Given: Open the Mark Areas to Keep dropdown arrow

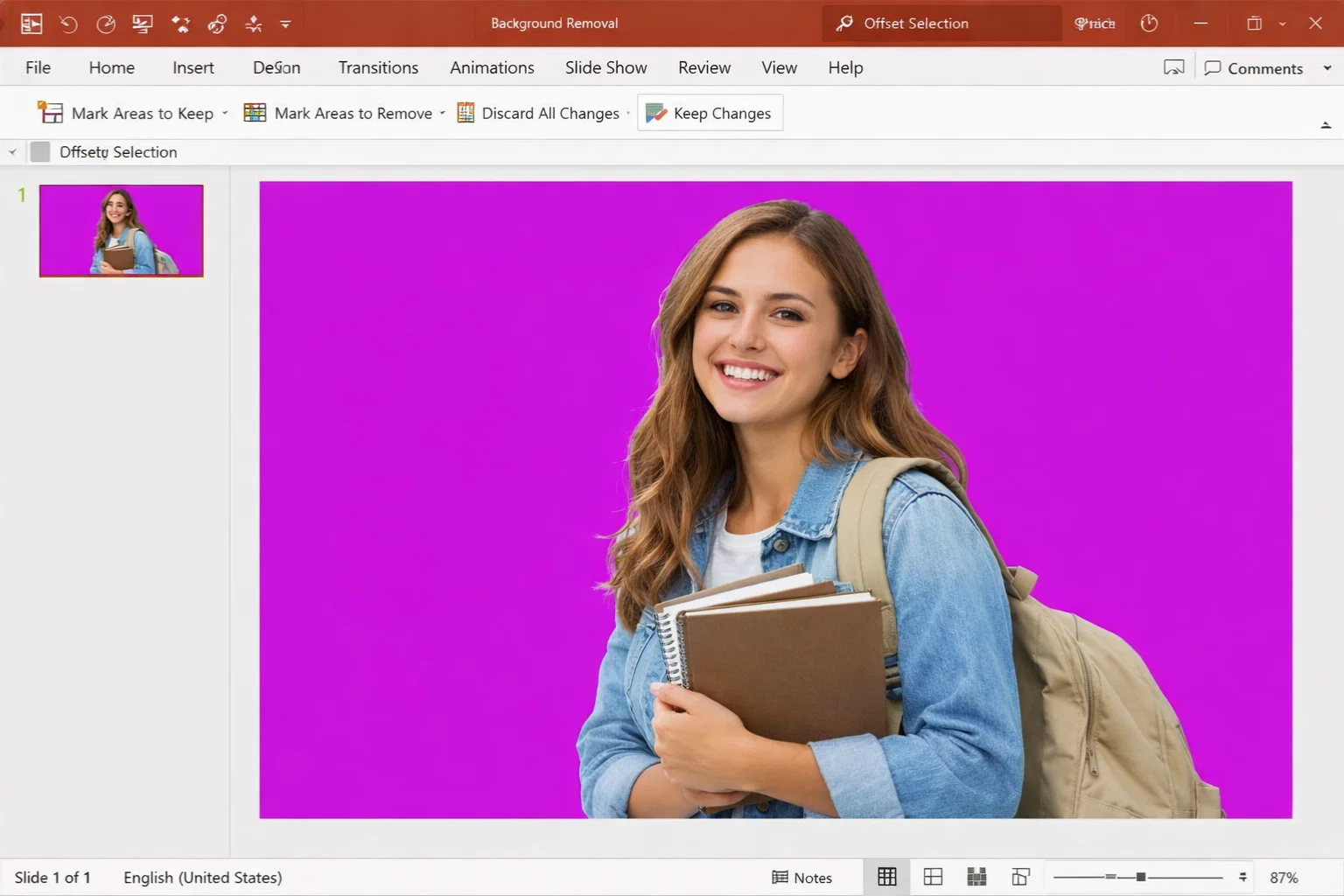Looking at the screenshot, I should pyautogui.click(x=225, y=113).
